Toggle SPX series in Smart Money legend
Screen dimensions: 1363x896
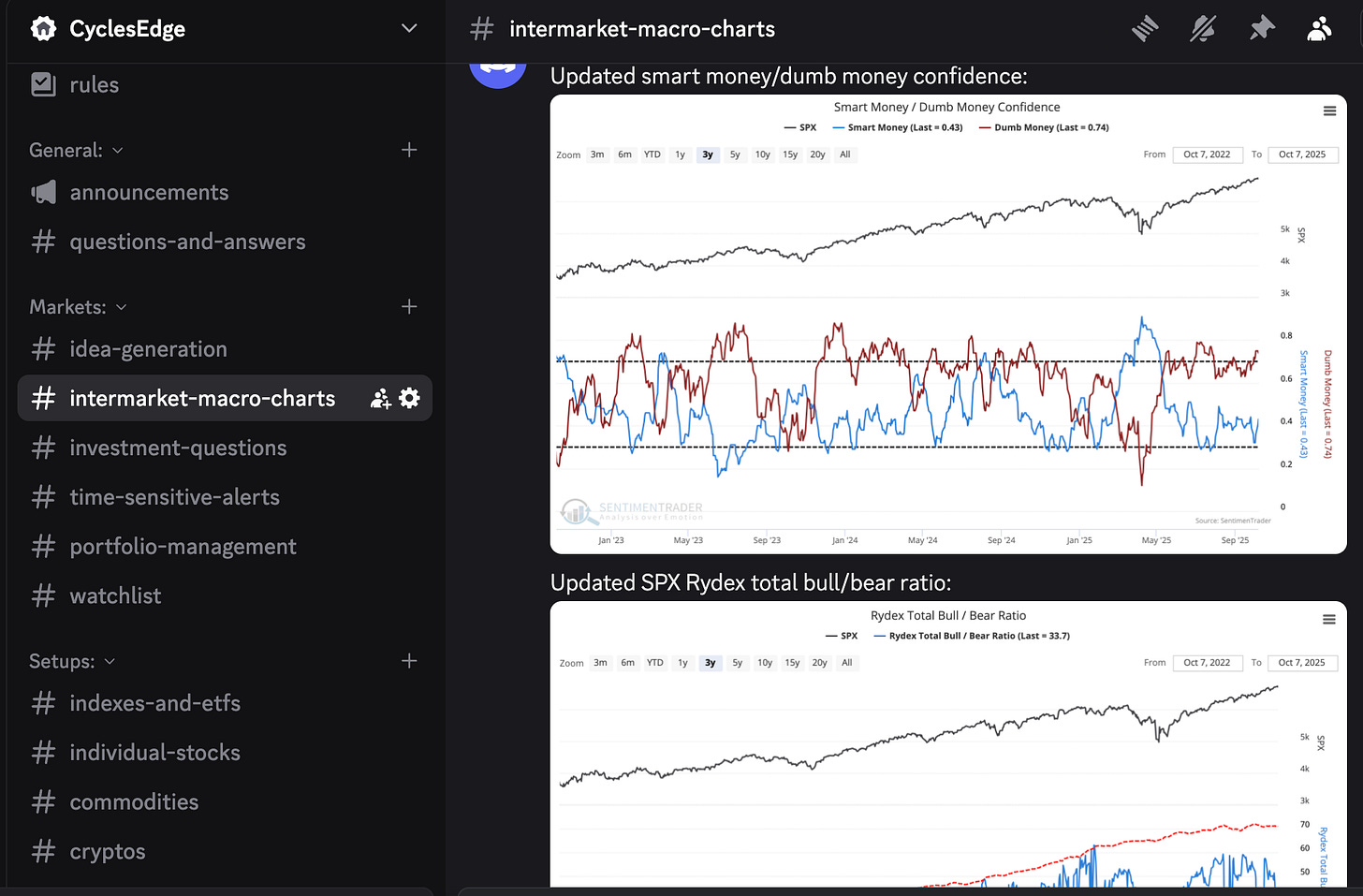coord(800,127)
